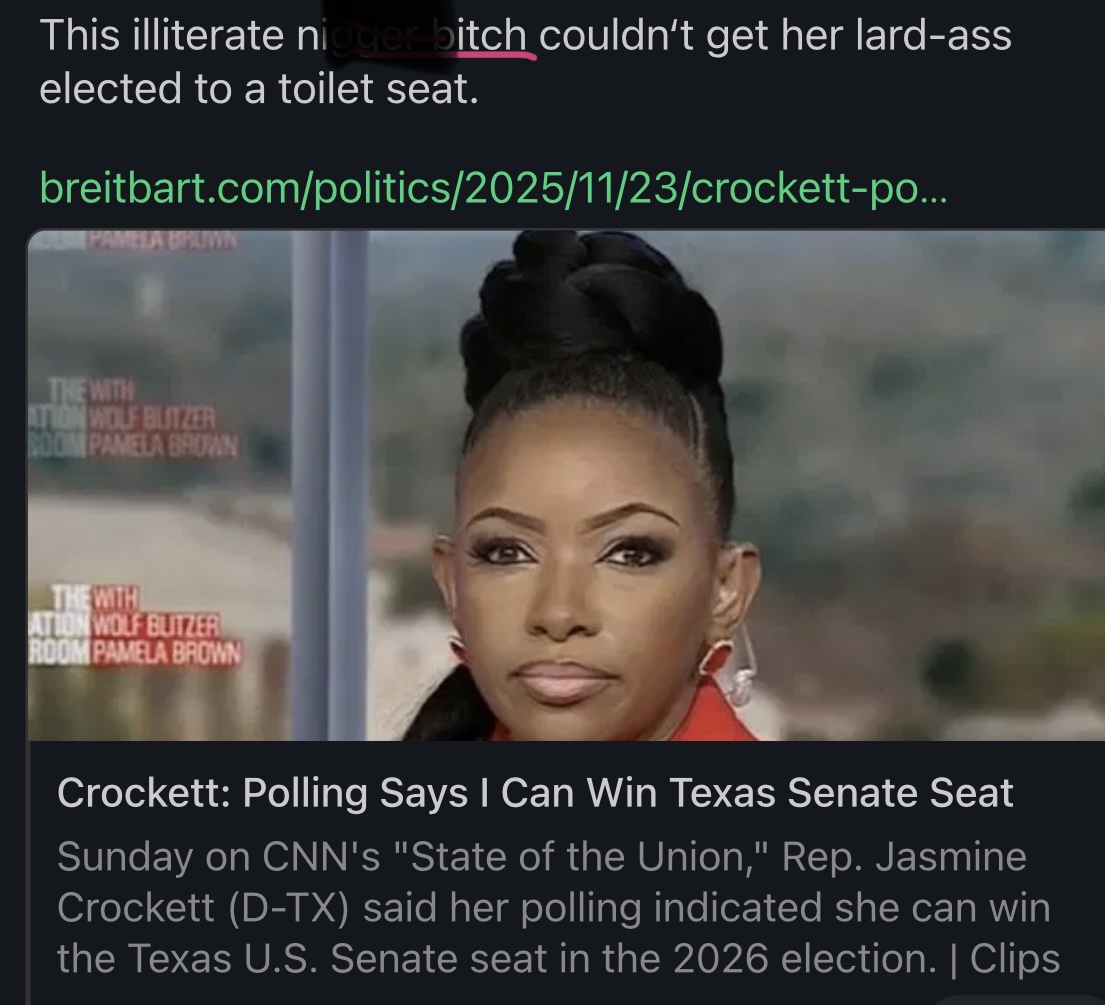Click the window frame pillar in the preview image
The width and height of the screenshot is (1105, 1005).
pos(329,485)
